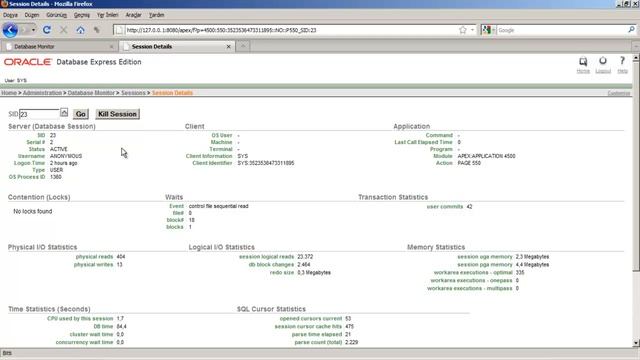Reload the page with the refresh icon
This screenshot has width=640, height=360.
pos(47,30)
